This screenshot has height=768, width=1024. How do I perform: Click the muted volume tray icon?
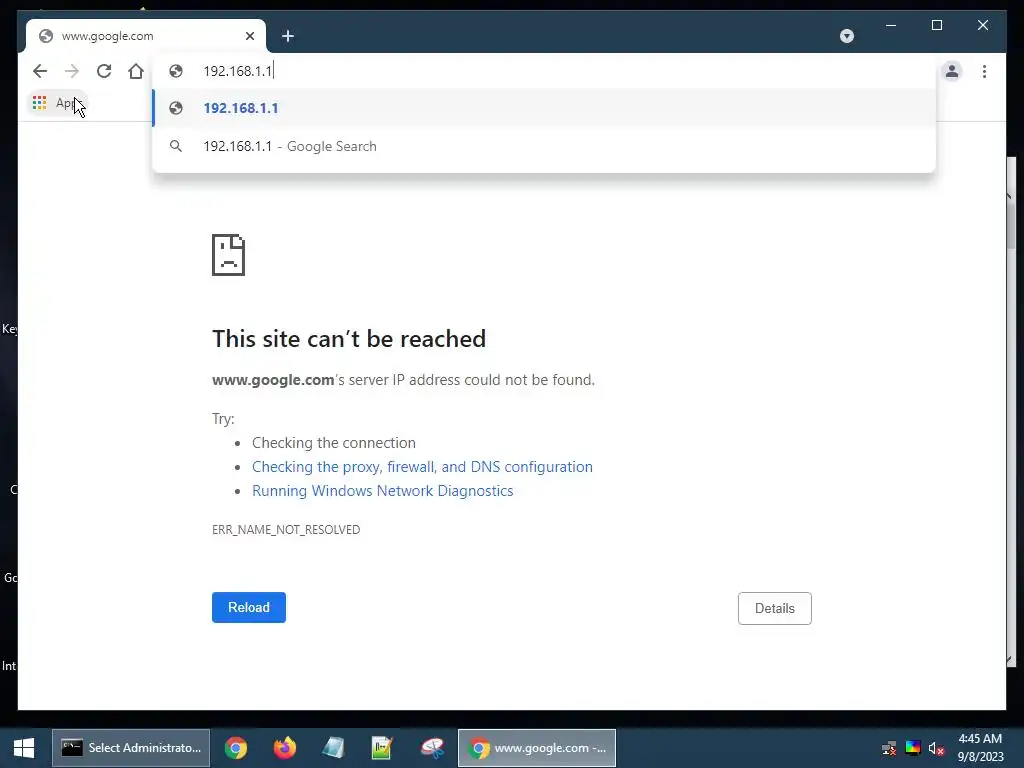coord(936,748)
